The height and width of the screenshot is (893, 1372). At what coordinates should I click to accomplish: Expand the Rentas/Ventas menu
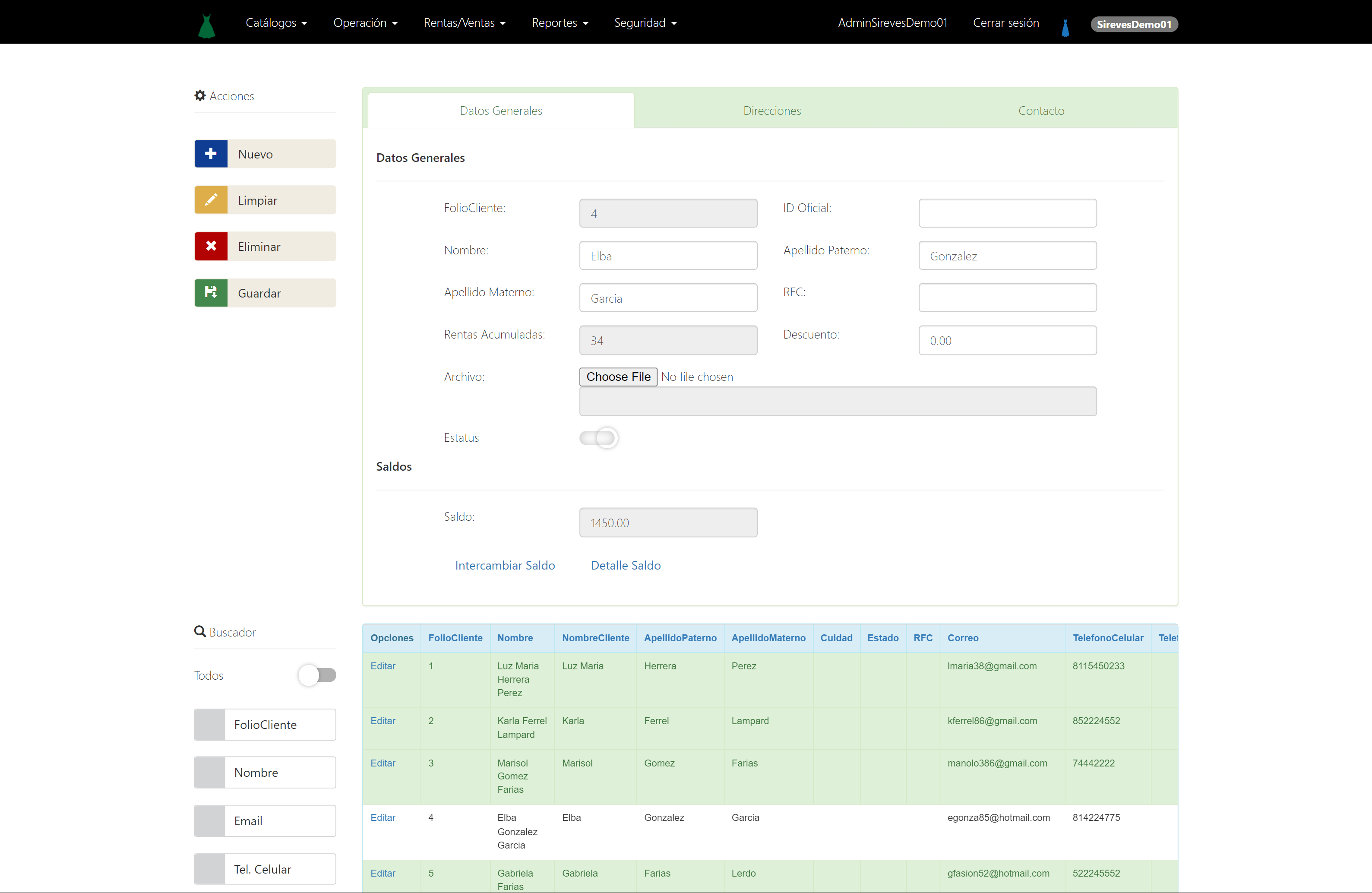[465, 22]
